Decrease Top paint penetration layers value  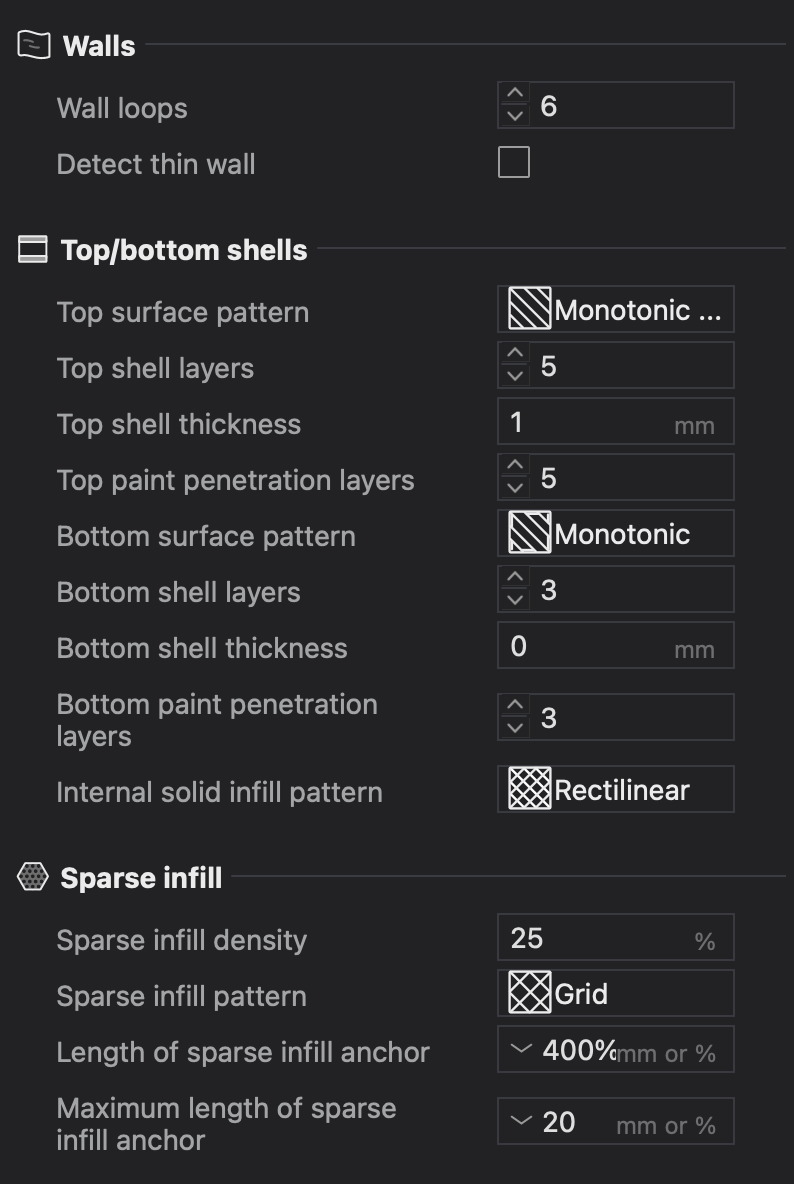pos(515,488)
